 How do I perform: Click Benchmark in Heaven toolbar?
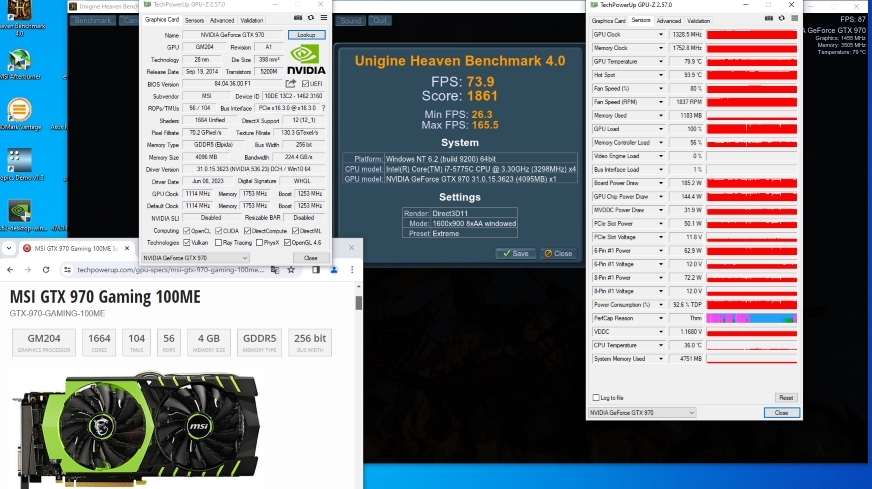click(93, 21)
